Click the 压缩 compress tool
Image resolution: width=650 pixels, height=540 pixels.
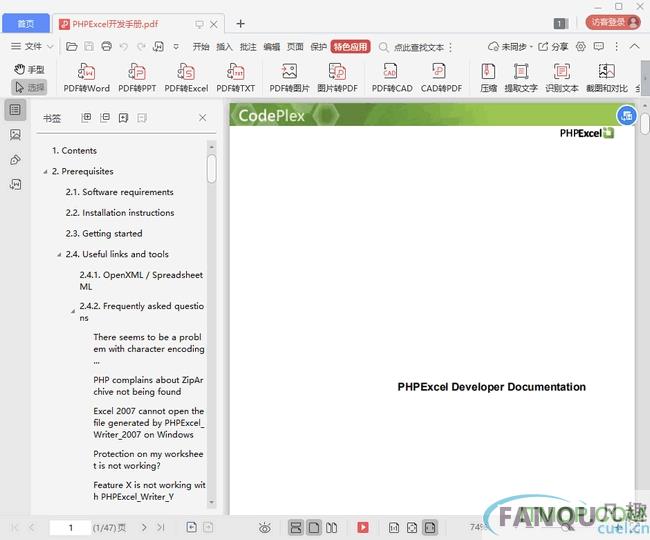click(x=488, y=77)
